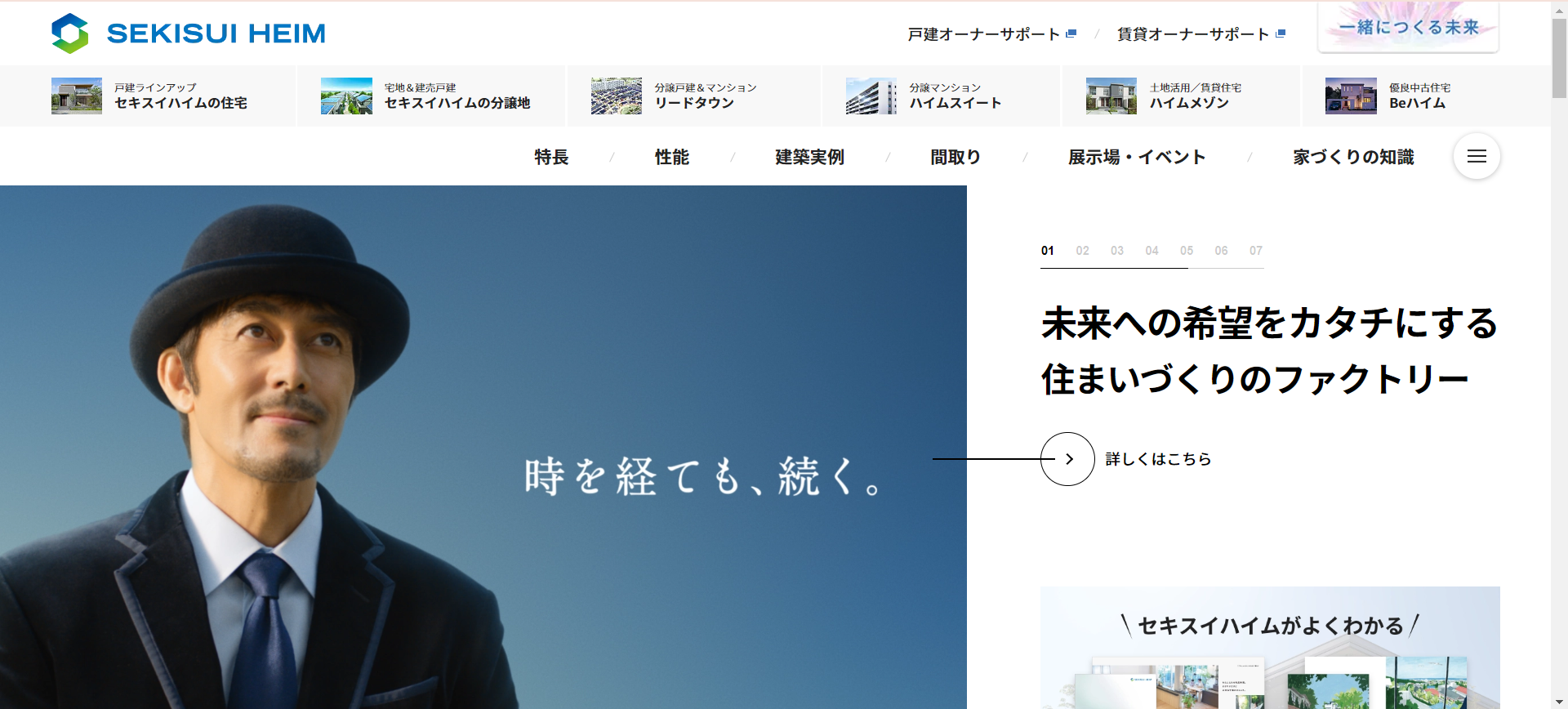This screenshot has width=1568, height=709.
Task: Click external link icon beside 賃貸オーナーサポート
Action: coord(1281,34)
